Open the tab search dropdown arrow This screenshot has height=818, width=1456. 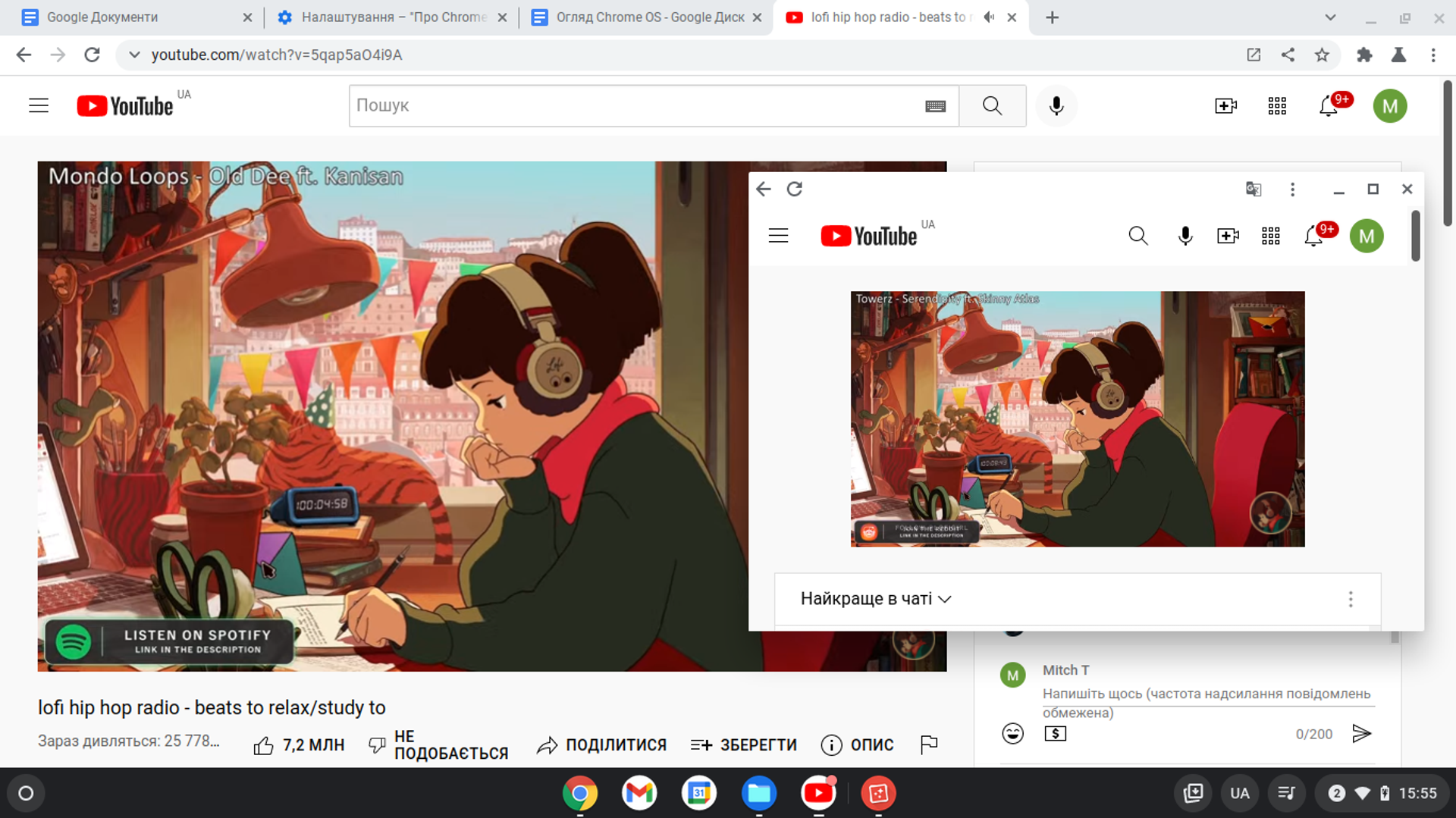1330,17
